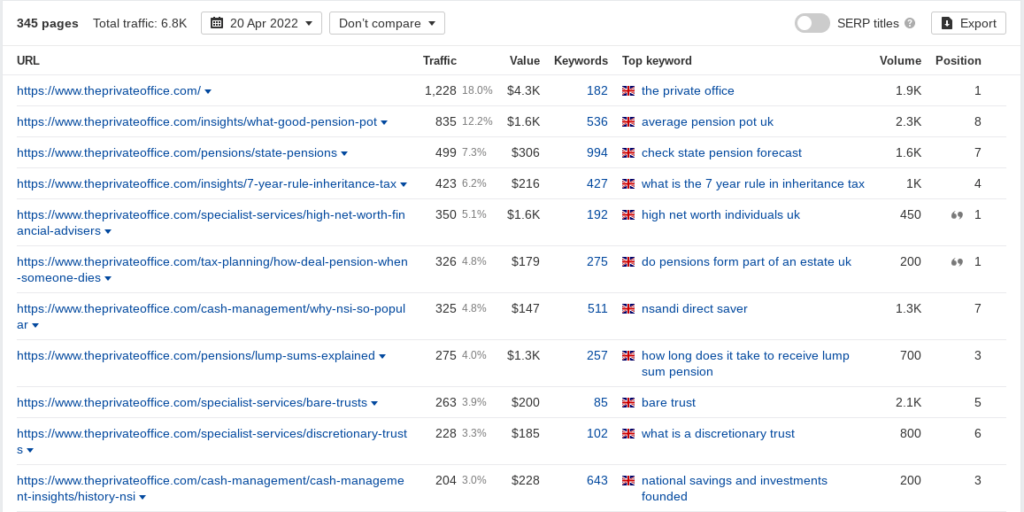Click UK flag beside 'what is a discretionary trust'

coord(628,434)
